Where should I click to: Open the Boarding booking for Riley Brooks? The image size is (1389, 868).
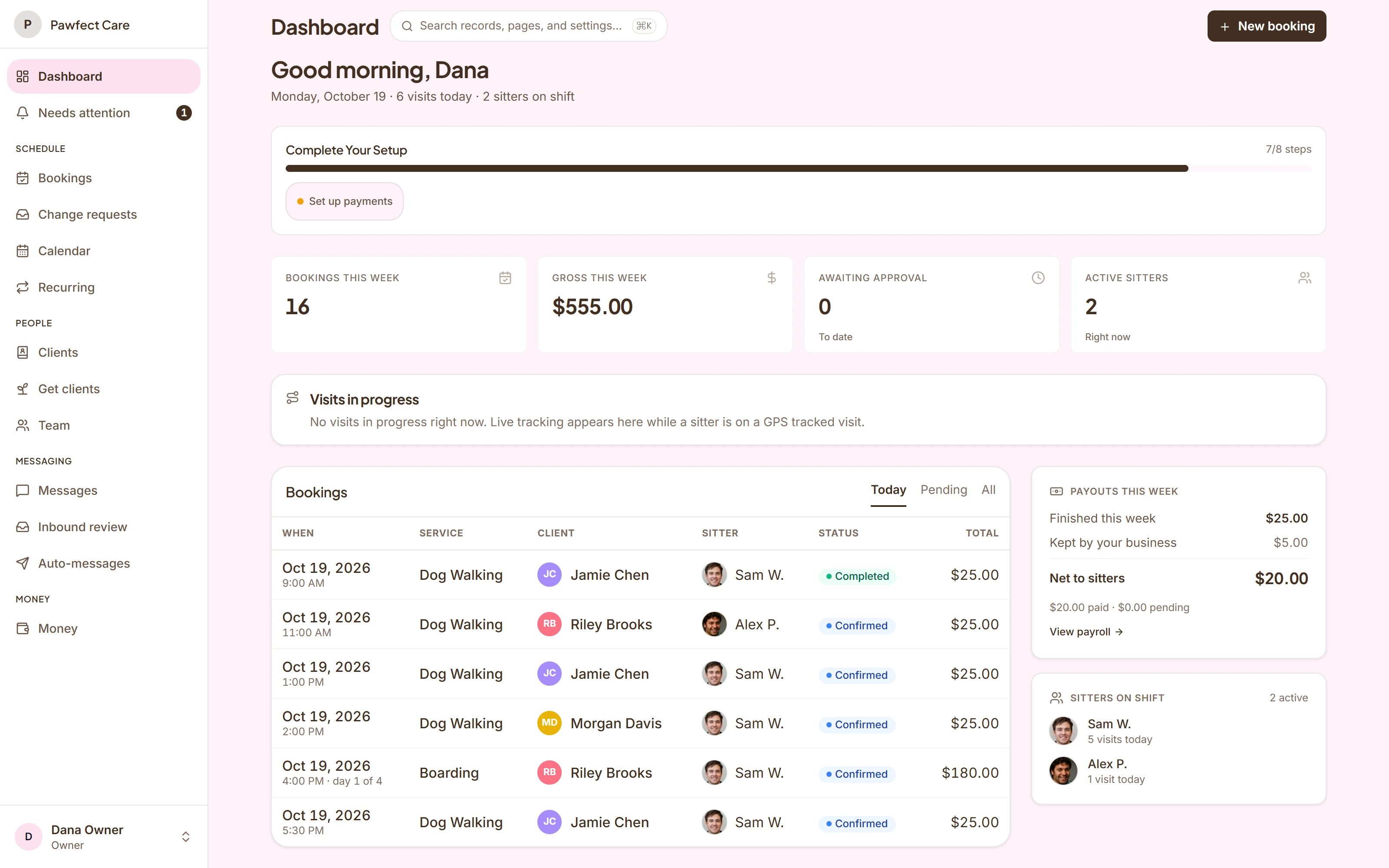(x=640, y=773)
